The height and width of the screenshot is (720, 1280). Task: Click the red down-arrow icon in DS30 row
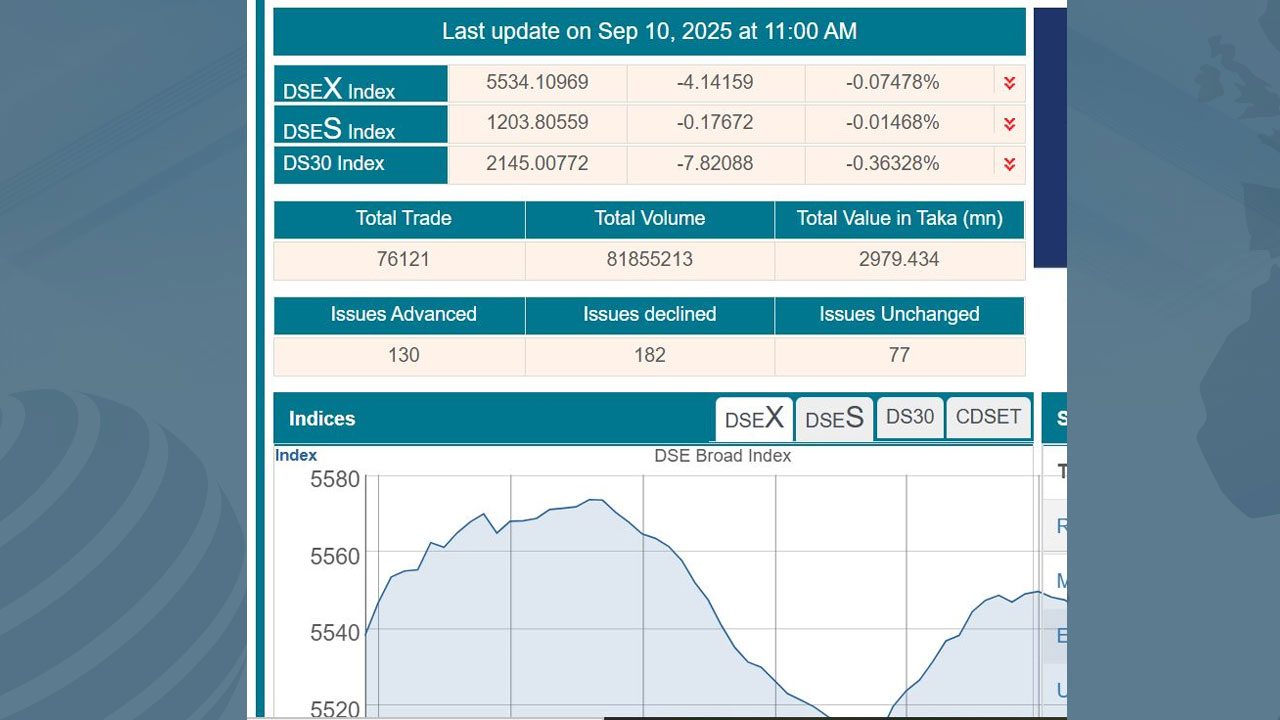pyautogui.click(x=1009, y=164)
